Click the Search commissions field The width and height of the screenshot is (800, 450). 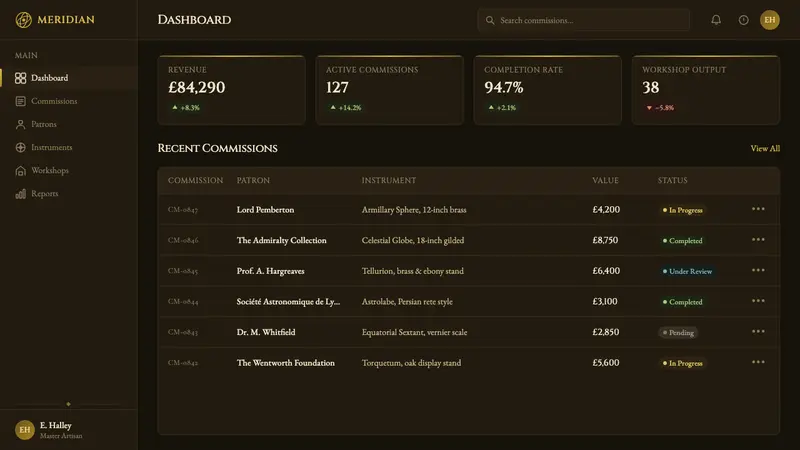pyautogui.click(x=583, y=20)
